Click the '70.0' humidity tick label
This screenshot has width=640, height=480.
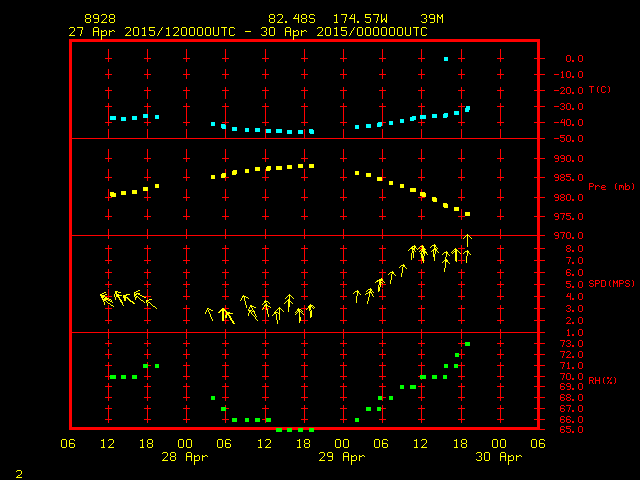click(571, 377)
